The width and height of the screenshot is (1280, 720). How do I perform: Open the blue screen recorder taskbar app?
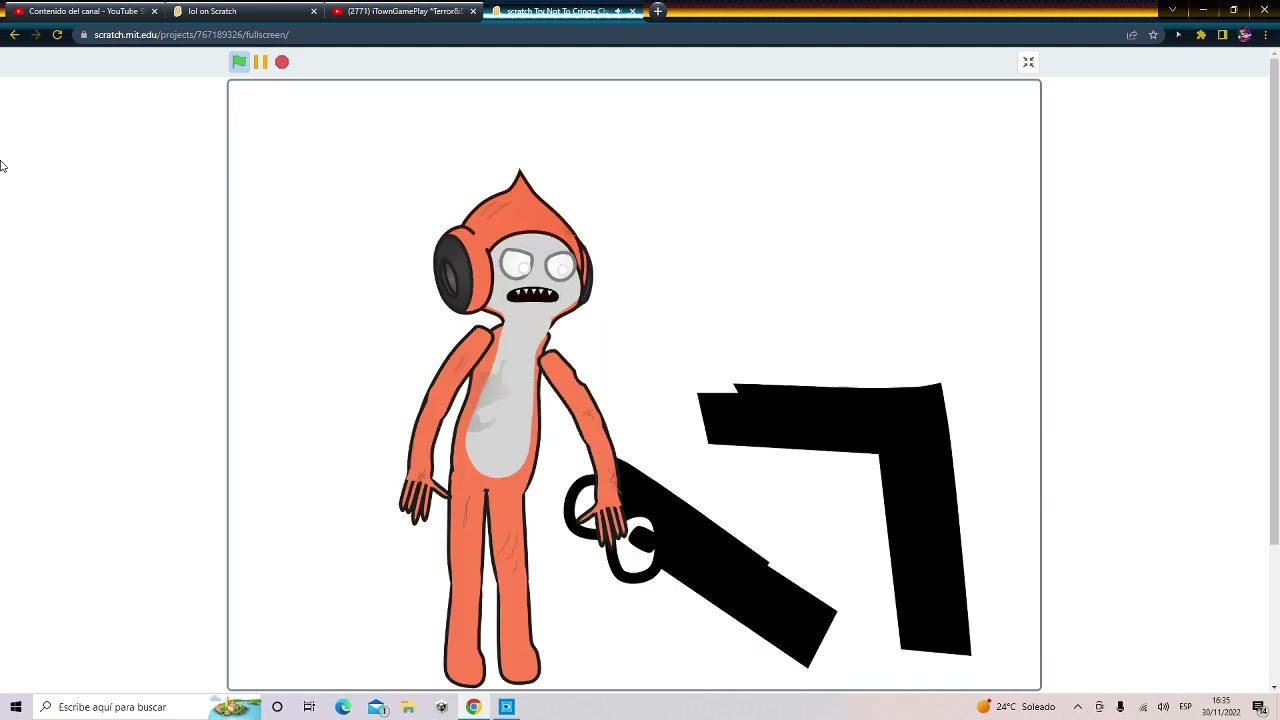pos(507,707)
